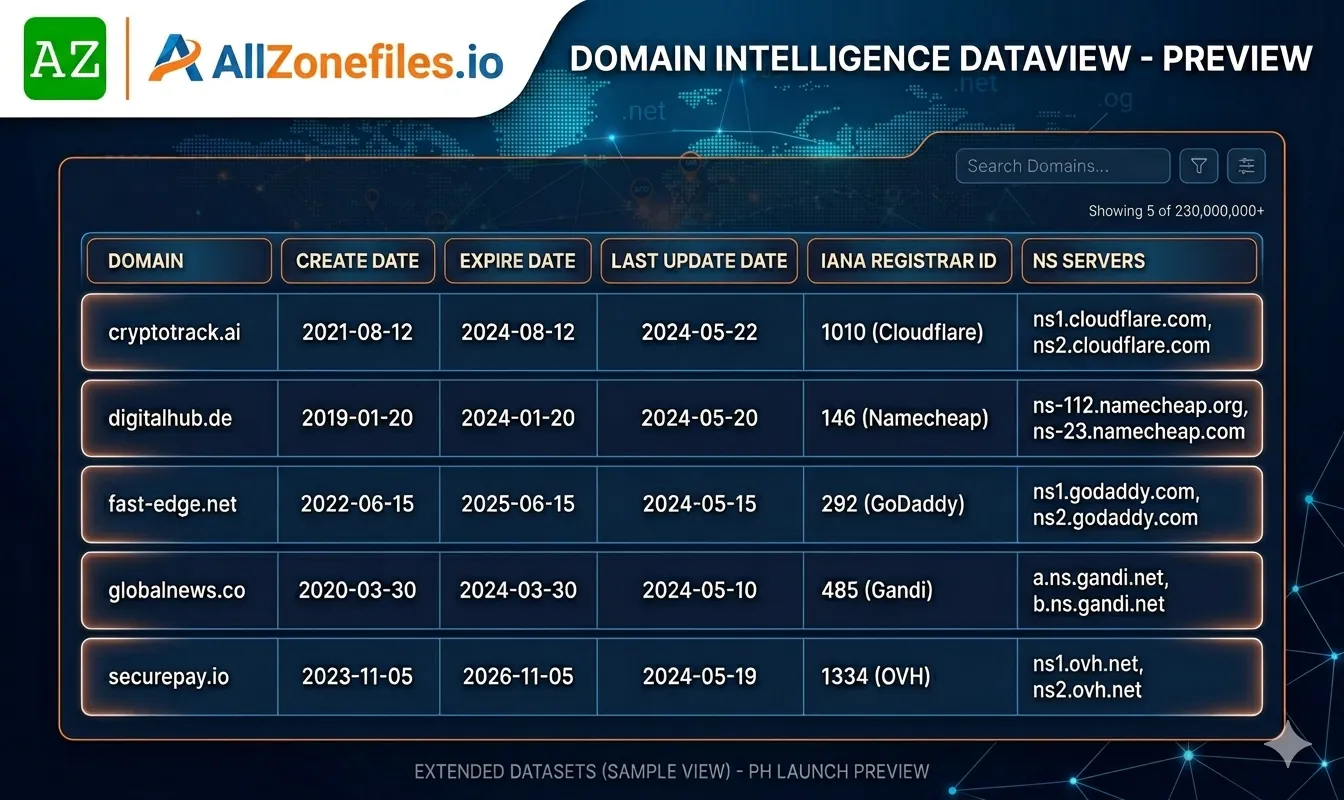Click the Showing 5 of 230,000,000+ count

tap(1176, 211)
